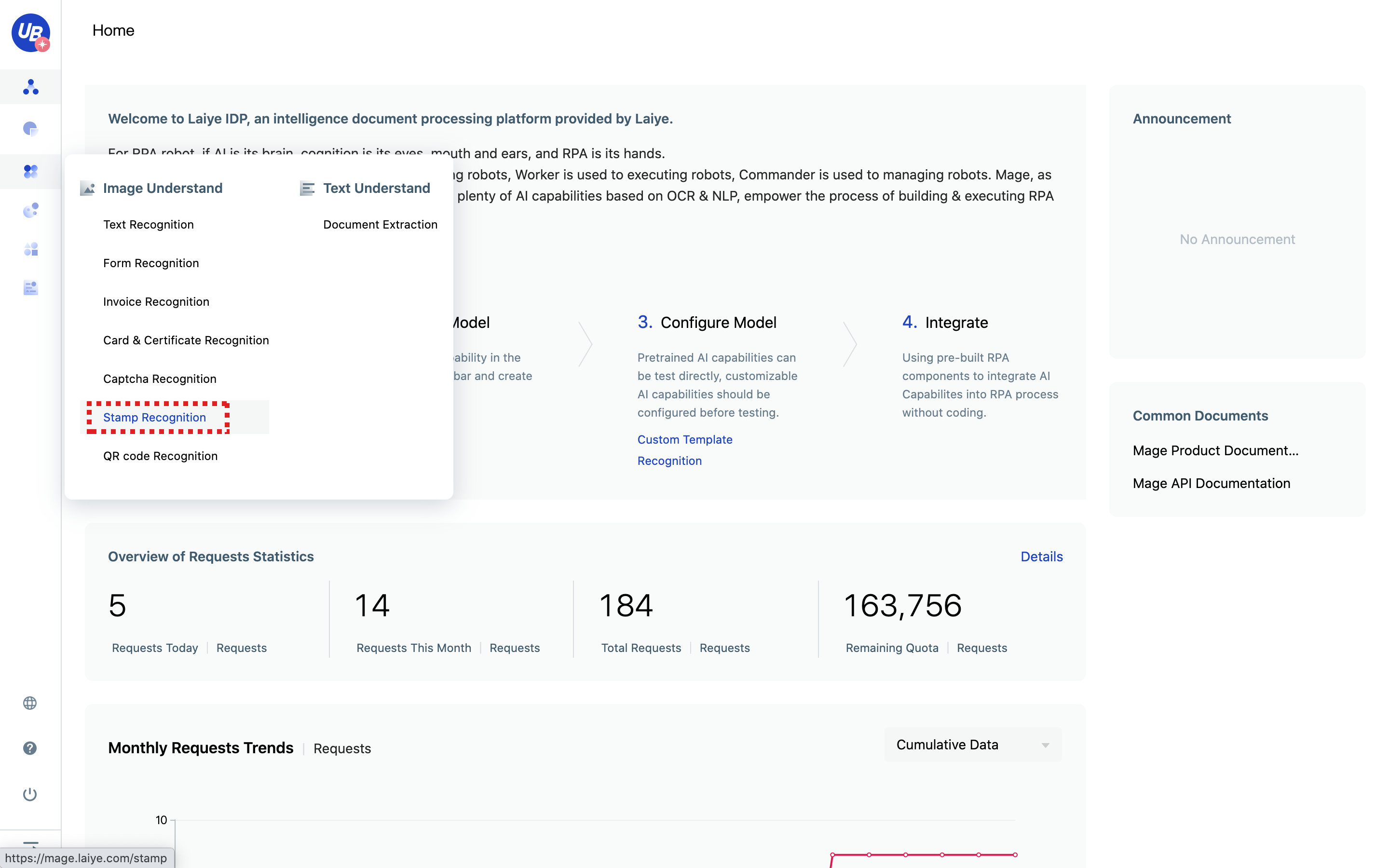Click the Text Understand heading
Image resolution: width=1389 pixels, height=868 pixels.
[x=377, y=188]
